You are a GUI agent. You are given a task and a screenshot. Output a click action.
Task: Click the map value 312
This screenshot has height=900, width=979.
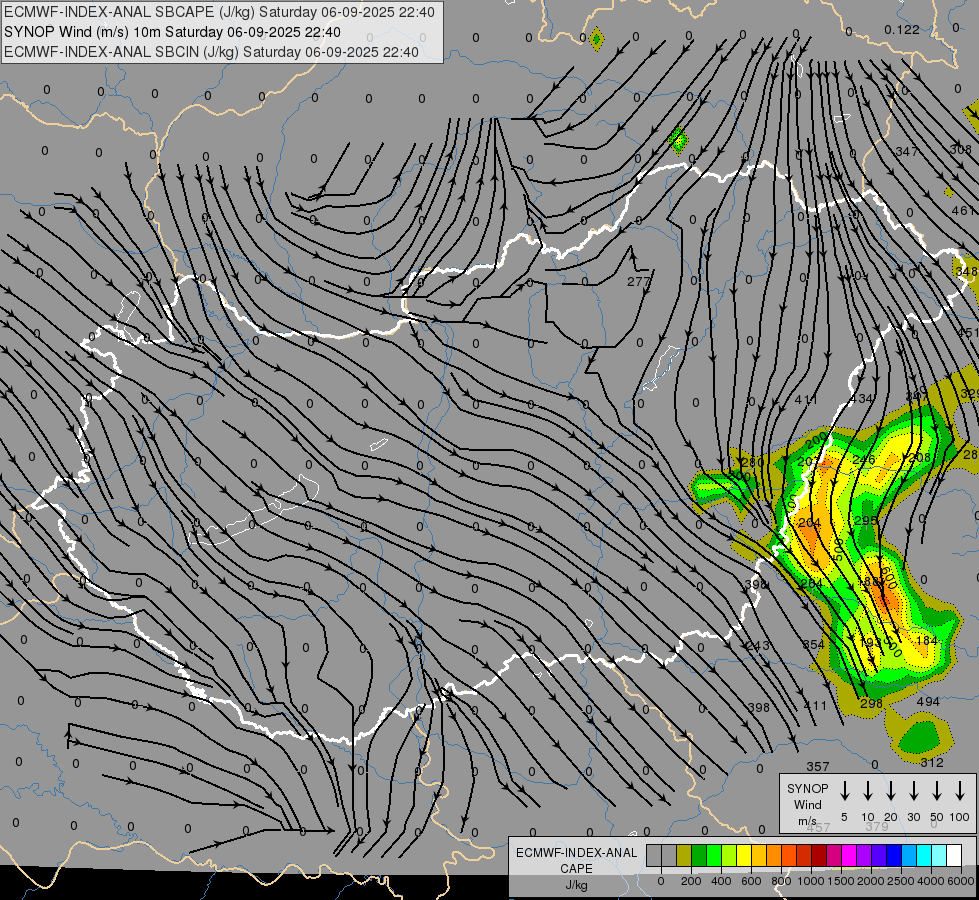932,763
